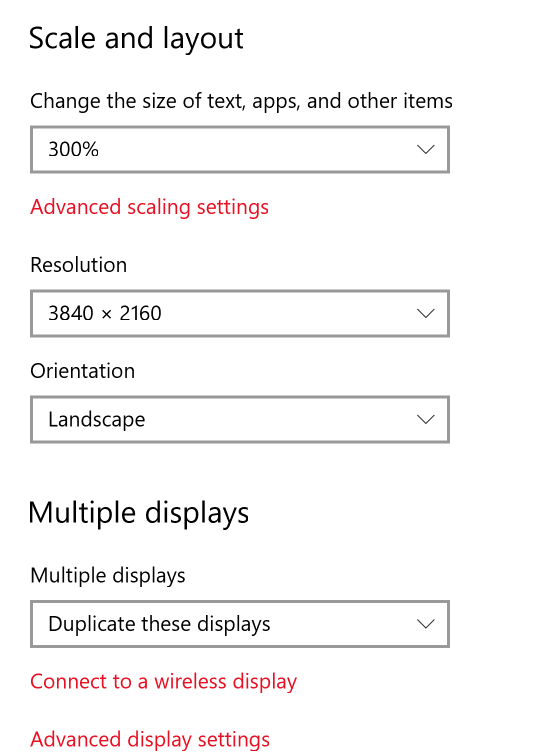This screenshot has height=755, width=533.
Task: Click the 3840 × 2160 value text
Action: tap(105, 313)
